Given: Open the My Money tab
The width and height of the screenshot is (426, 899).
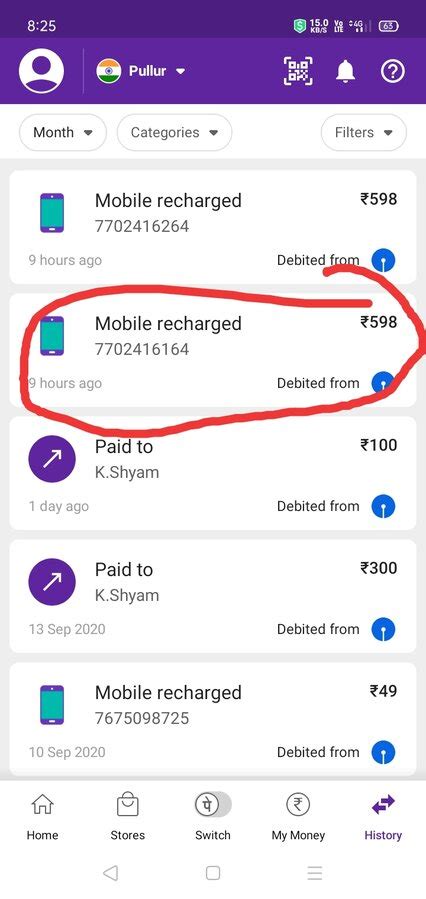Looking at the screenshot, I should coord(298,816).
